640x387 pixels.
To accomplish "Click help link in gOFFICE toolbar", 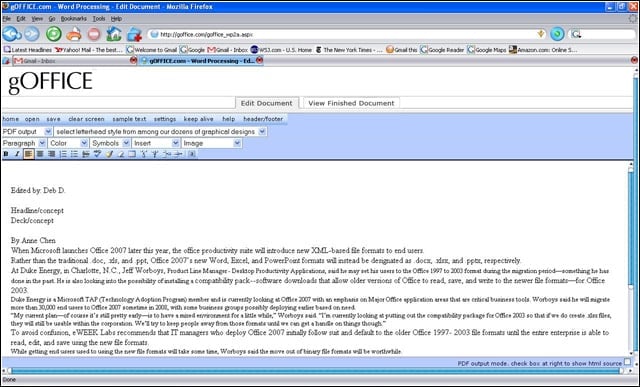I will pyautogui.click(x=229, y=119).
